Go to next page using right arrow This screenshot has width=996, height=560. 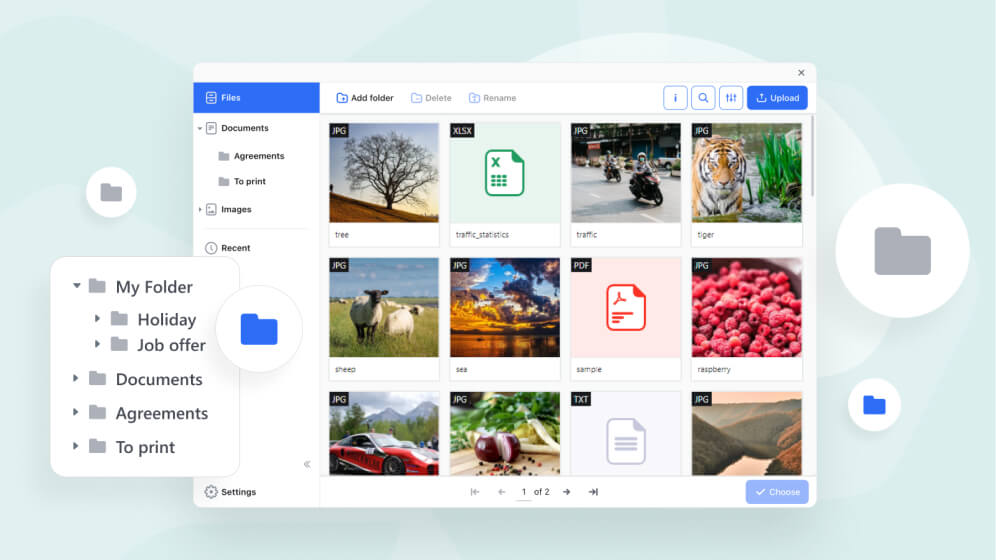(566, 492)
